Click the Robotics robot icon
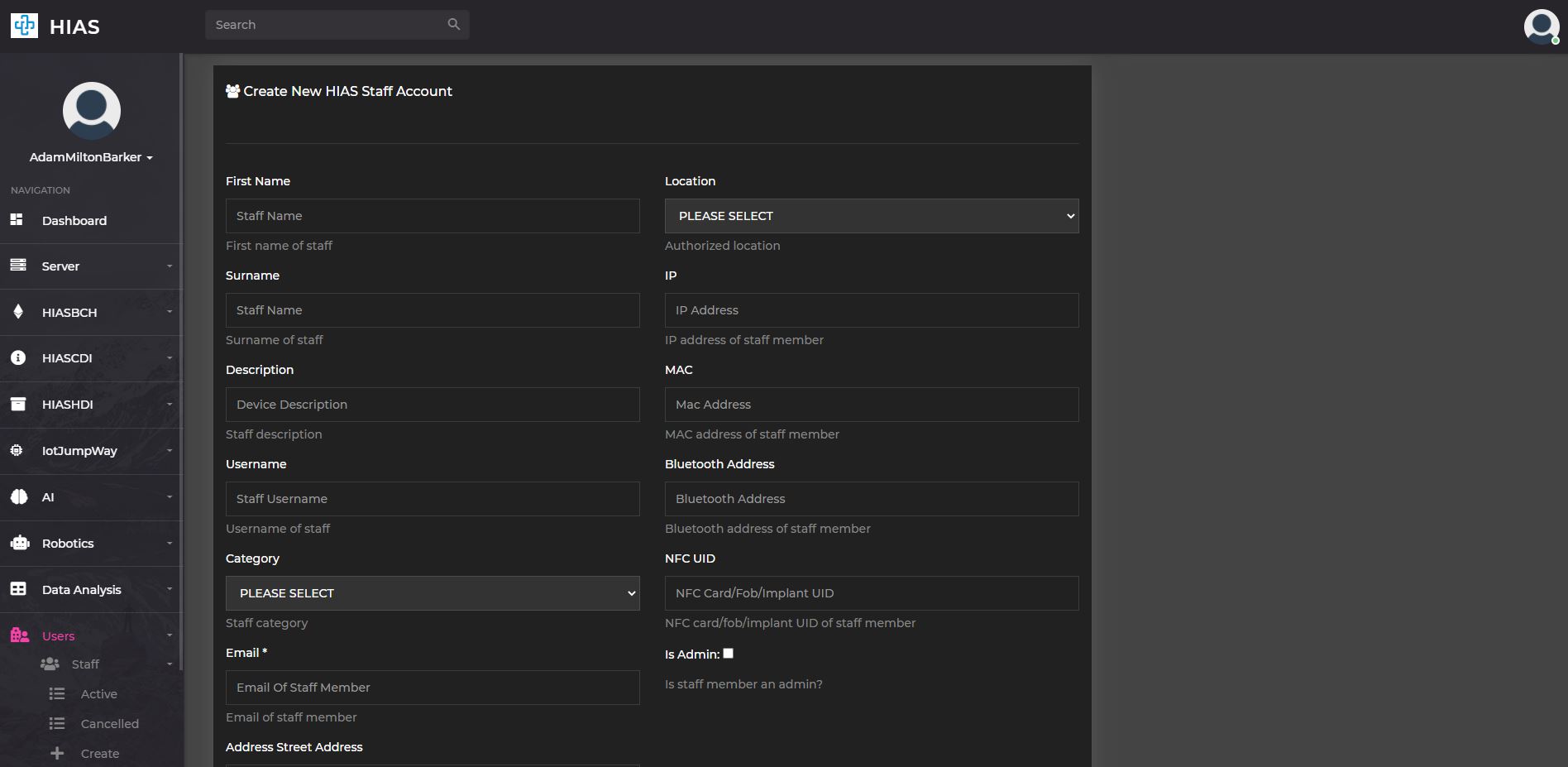The width and height of the screenshot is (1568, 767). coord(20,543)
